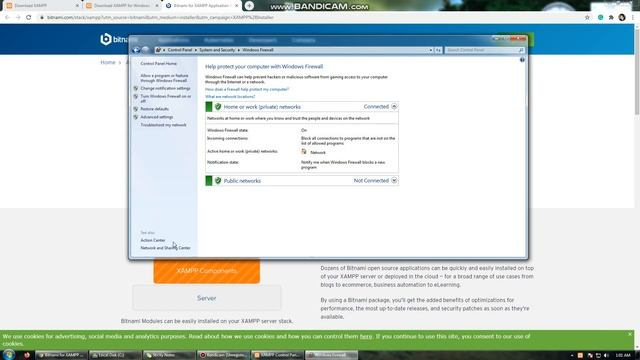This screenshot has height=360, width=640.
Task: Open Network and Sharing Center link
Action: click(x=165, y=248)
